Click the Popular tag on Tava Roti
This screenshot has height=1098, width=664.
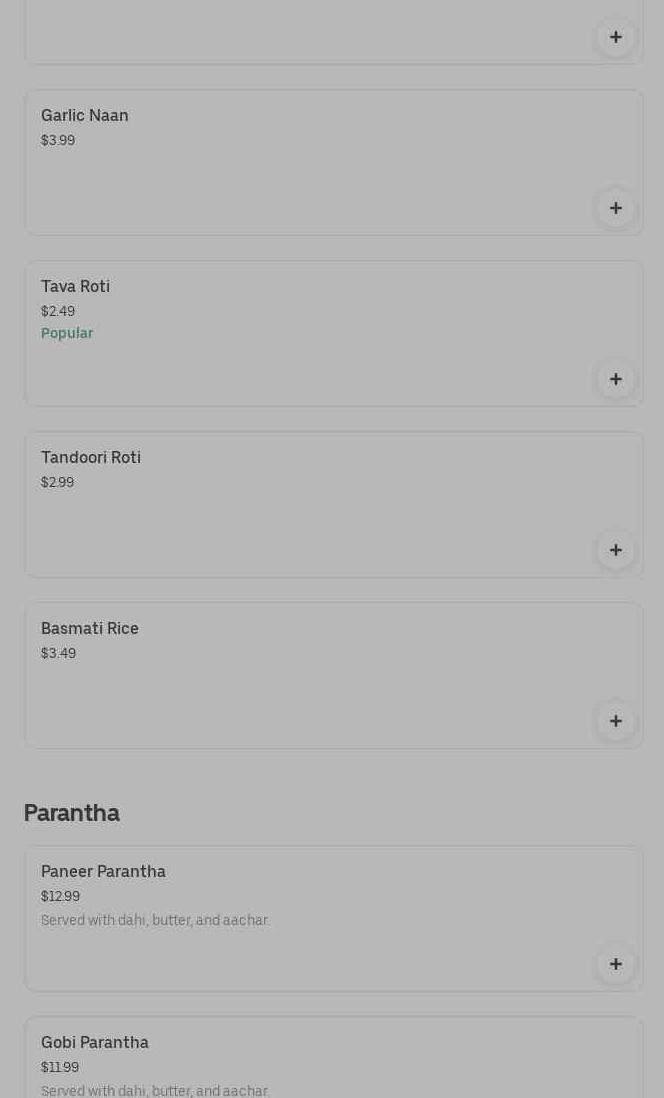pos(67,333)
